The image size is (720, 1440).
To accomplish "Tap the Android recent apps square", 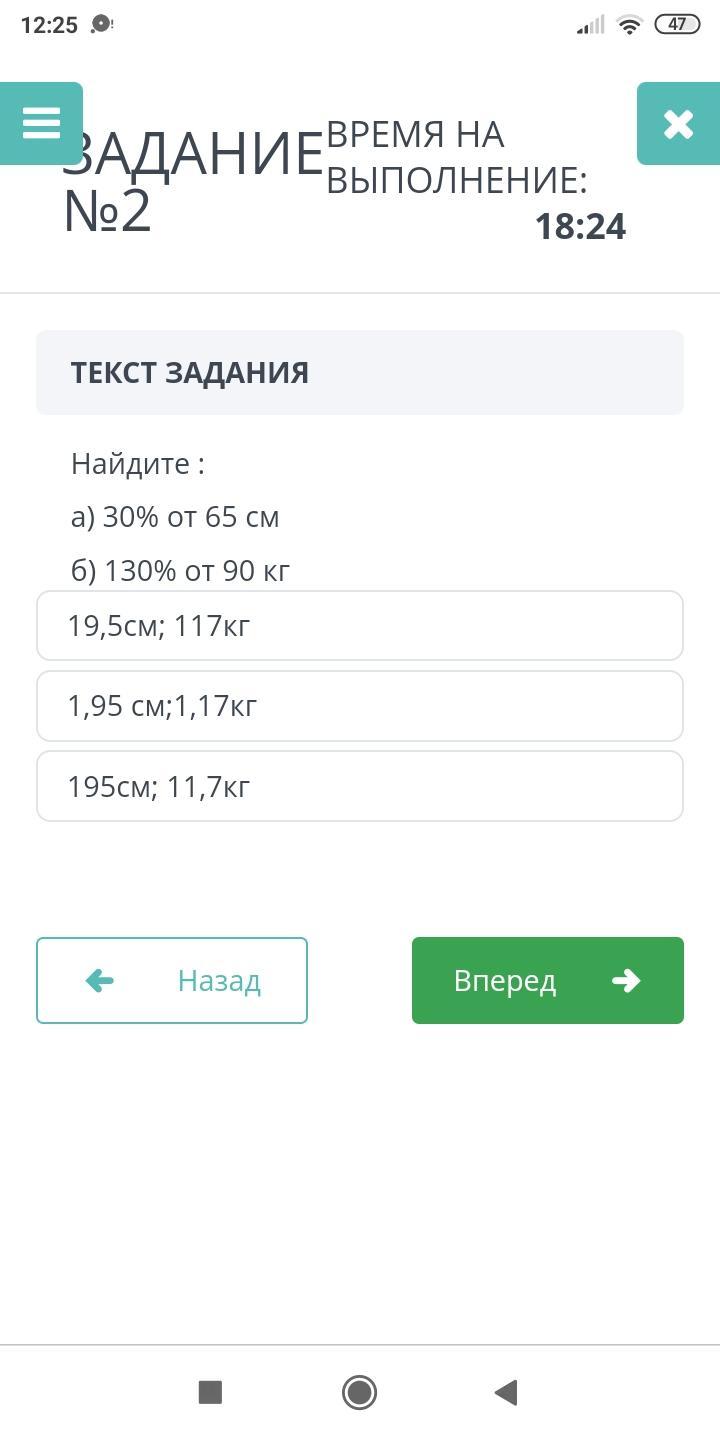I will point(210,1392).
